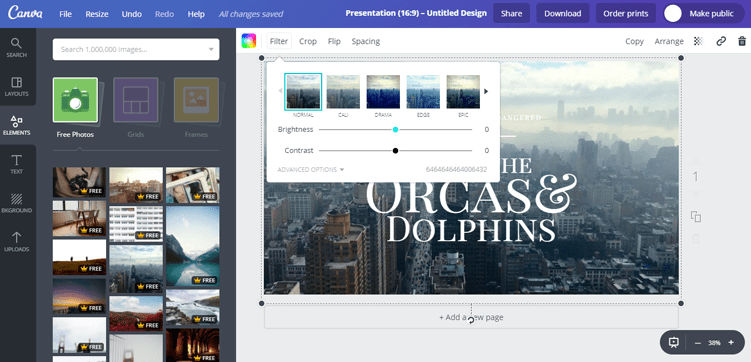Click the trash delete icon in toolbar
This screenshot has height=362, width=751.
click(742, 41)
